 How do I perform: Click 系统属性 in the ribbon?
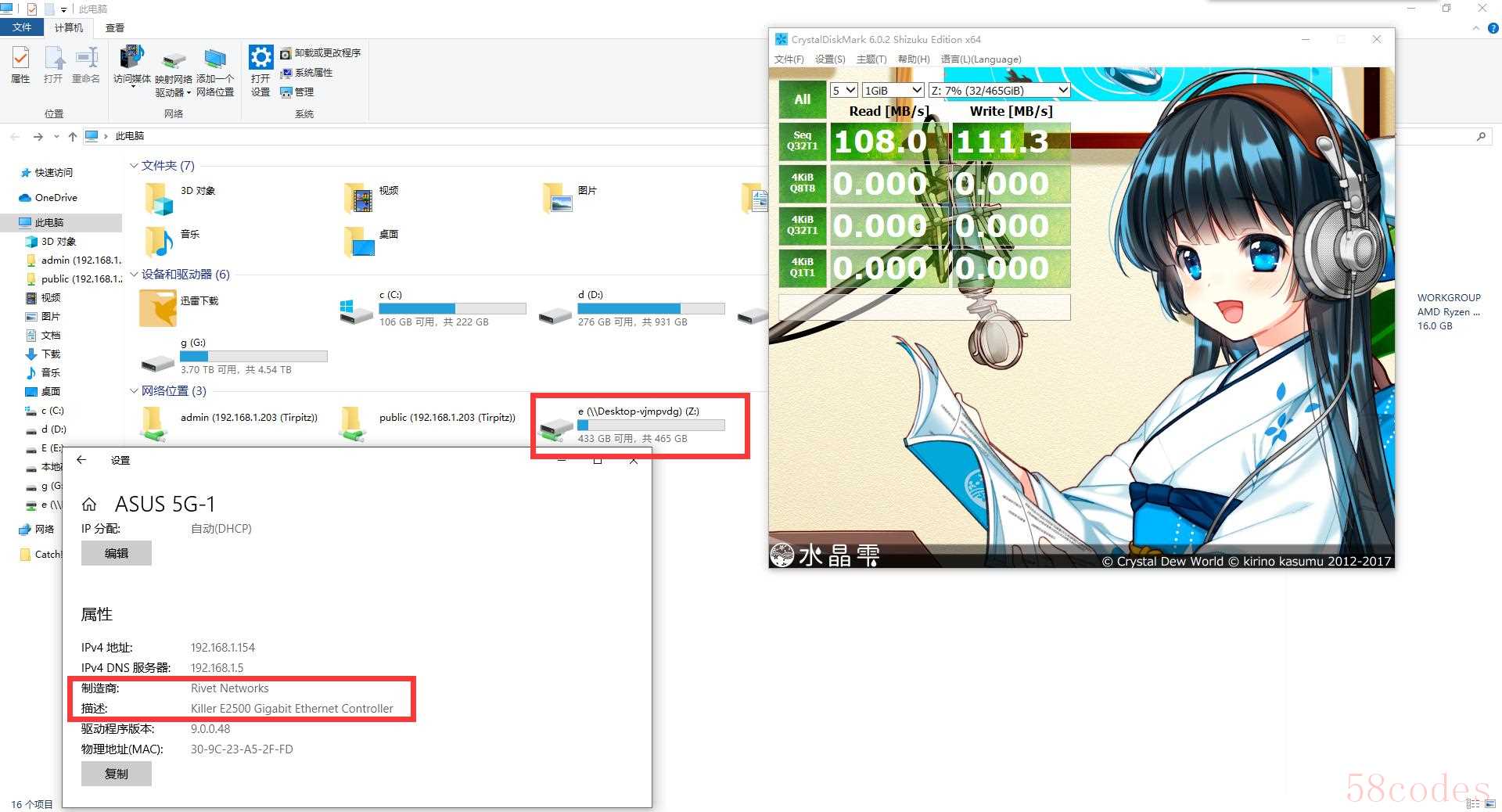point(307,73)
